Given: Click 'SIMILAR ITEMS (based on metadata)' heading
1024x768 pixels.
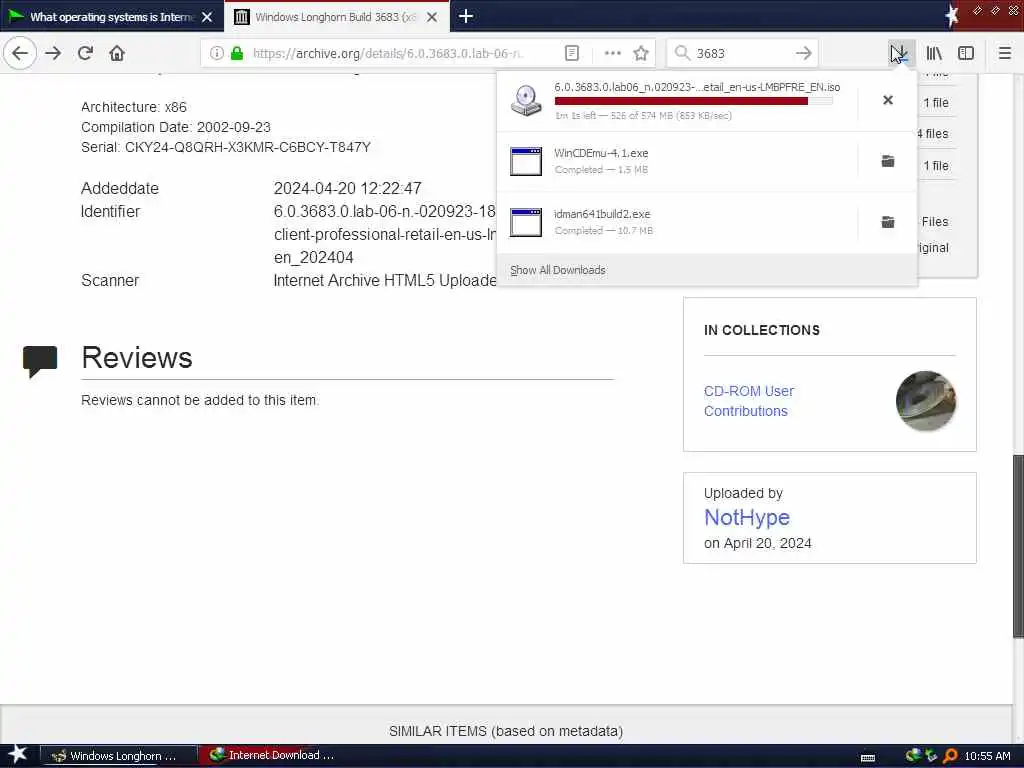Looking at the screenshot, I should coord(505,731).
